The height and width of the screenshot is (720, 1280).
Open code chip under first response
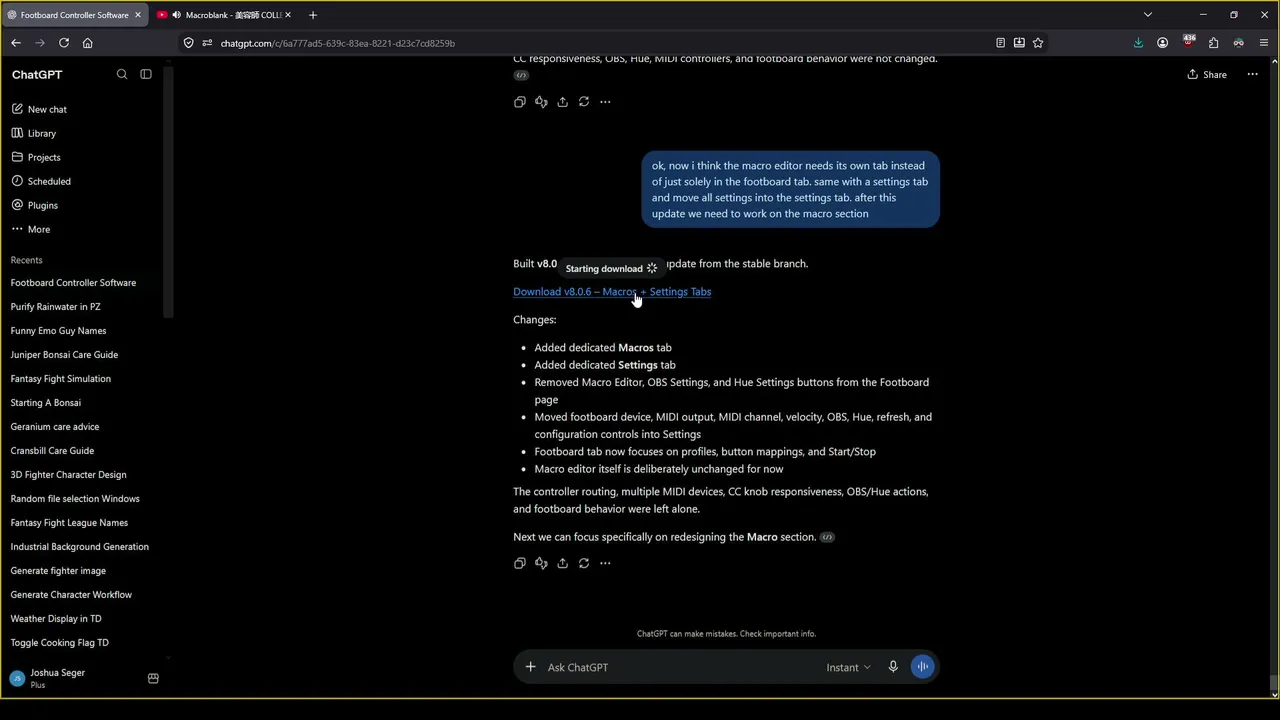(521, 75)
